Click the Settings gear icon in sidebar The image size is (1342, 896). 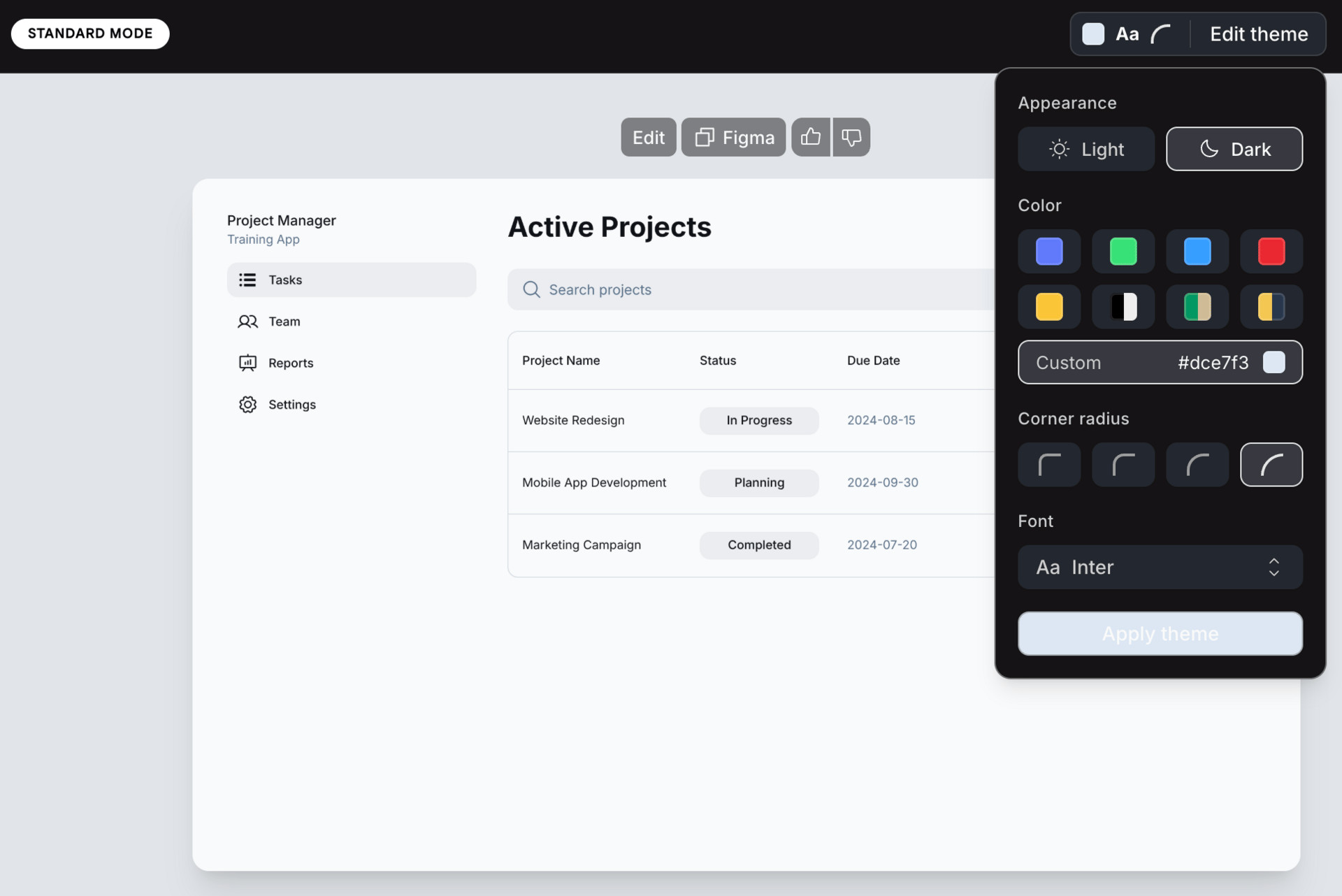[x=247, y=405]
